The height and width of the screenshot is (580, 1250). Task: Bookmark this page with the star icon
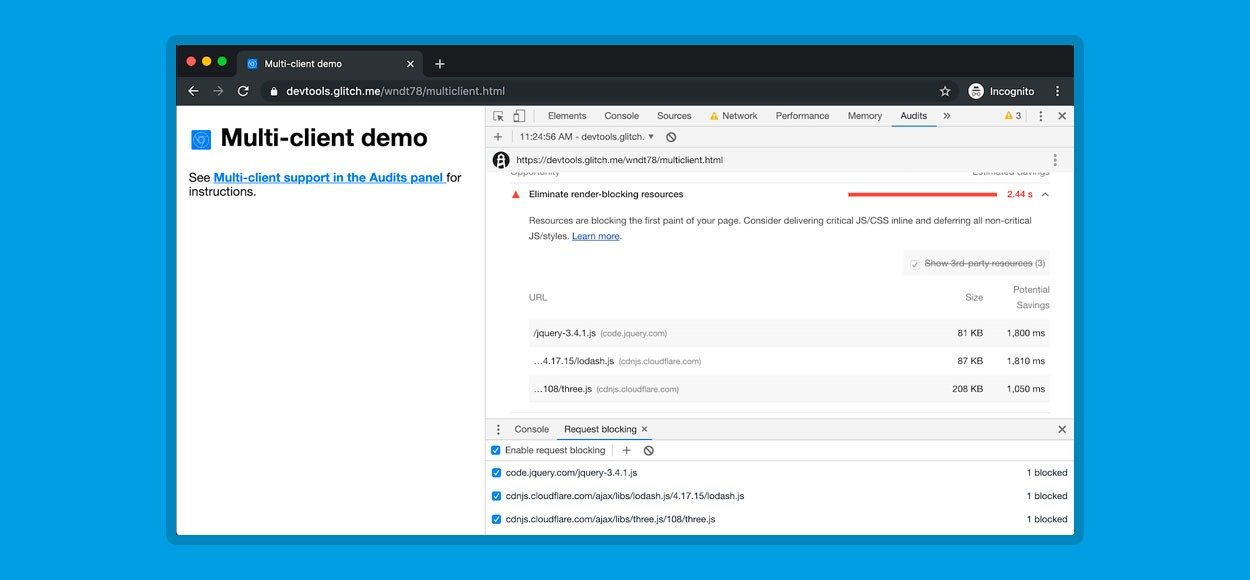945,91
